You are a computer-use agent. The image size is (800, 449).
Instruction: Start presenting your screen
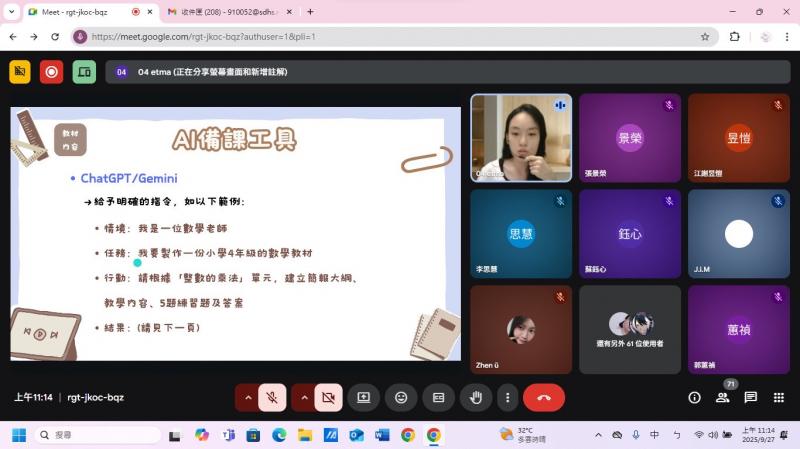tap(363, 397)
